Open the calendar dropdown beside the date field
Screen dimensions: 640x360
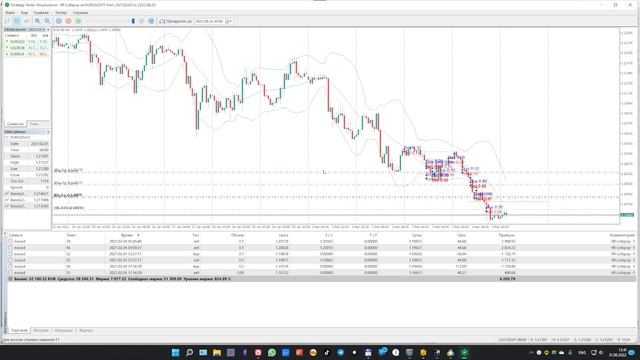pyautogui.click(x=229, y=21)
